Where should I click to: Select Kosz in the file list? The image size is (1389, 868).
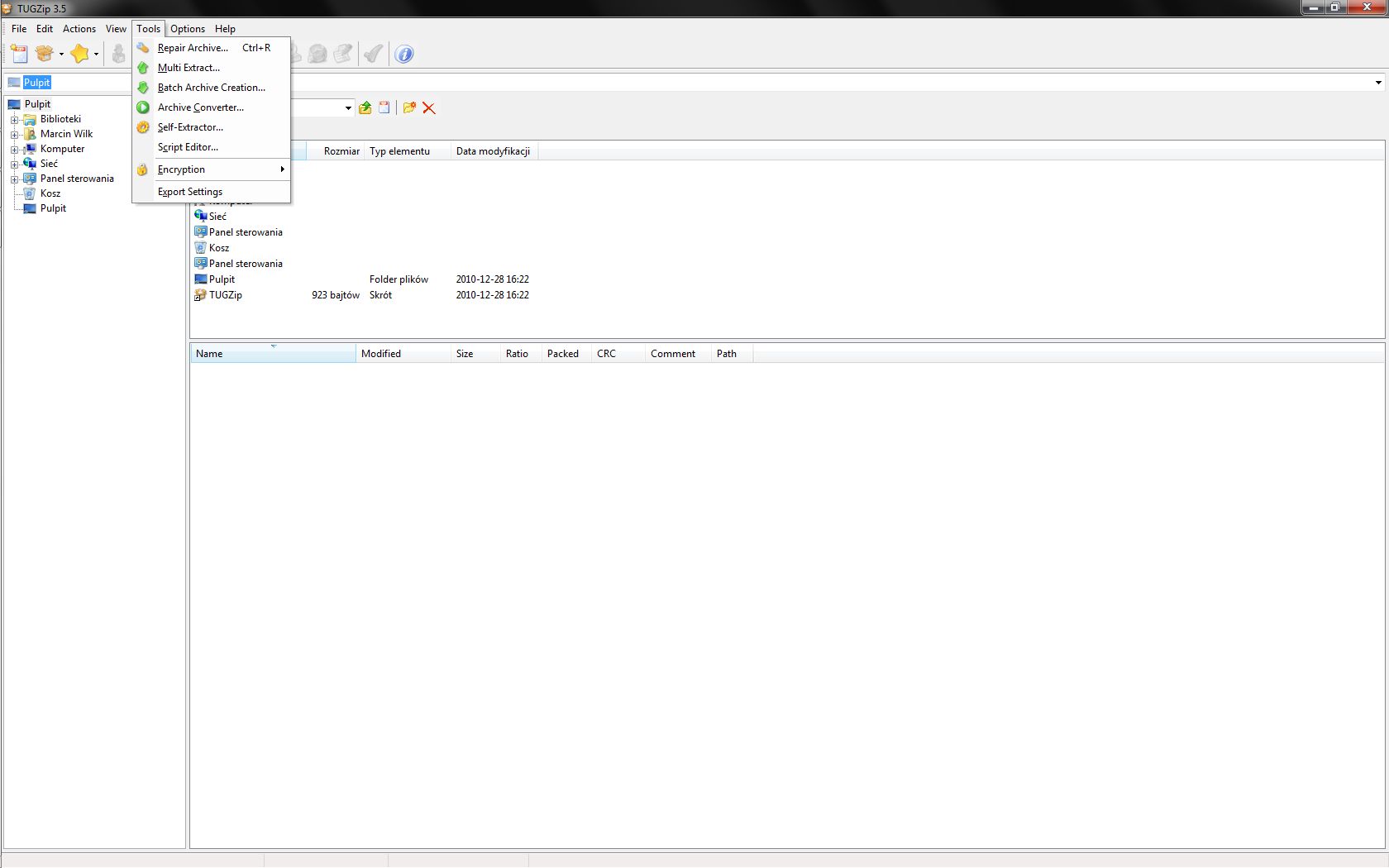click(x=219, y=248)
